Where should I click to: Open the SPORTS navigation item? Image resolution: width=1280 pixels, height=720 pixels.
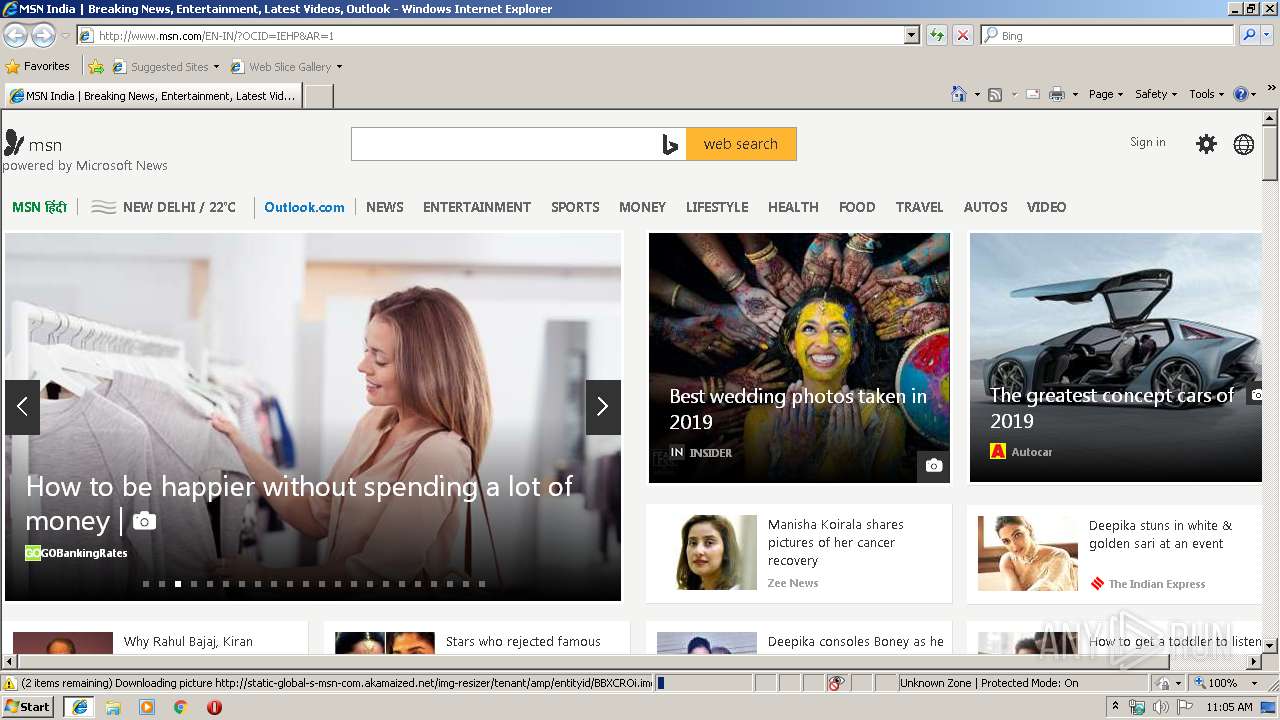[x=575, y=207]
